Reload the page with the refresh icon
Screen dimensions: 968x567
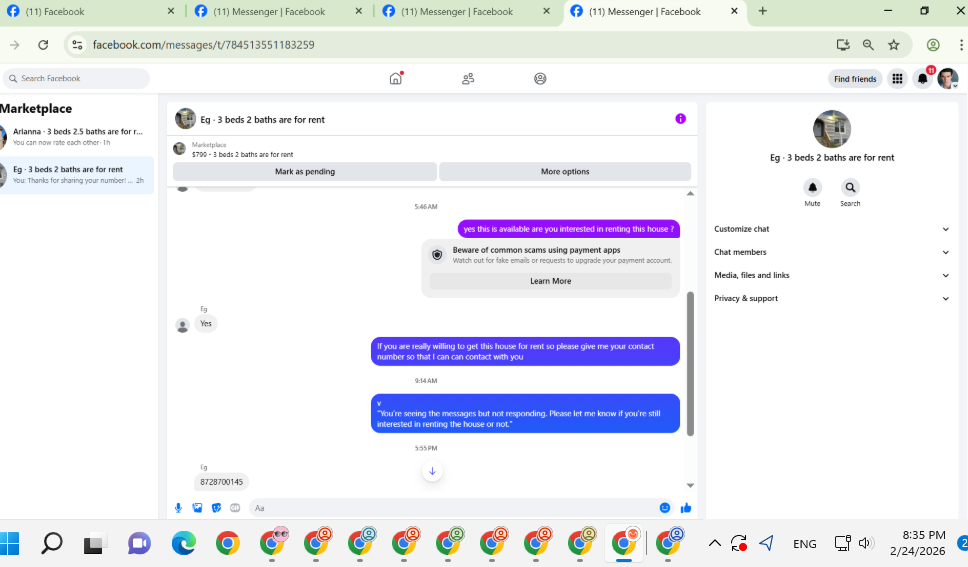point(43,44)
